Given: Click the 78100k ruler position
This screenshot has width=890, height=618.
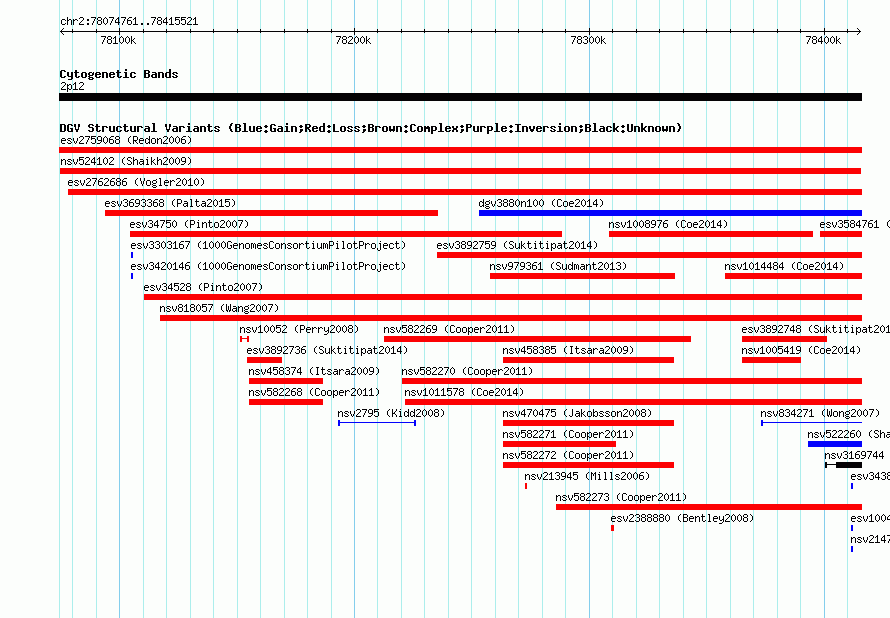Looking at the screenshot, I should tap(118, 40).
